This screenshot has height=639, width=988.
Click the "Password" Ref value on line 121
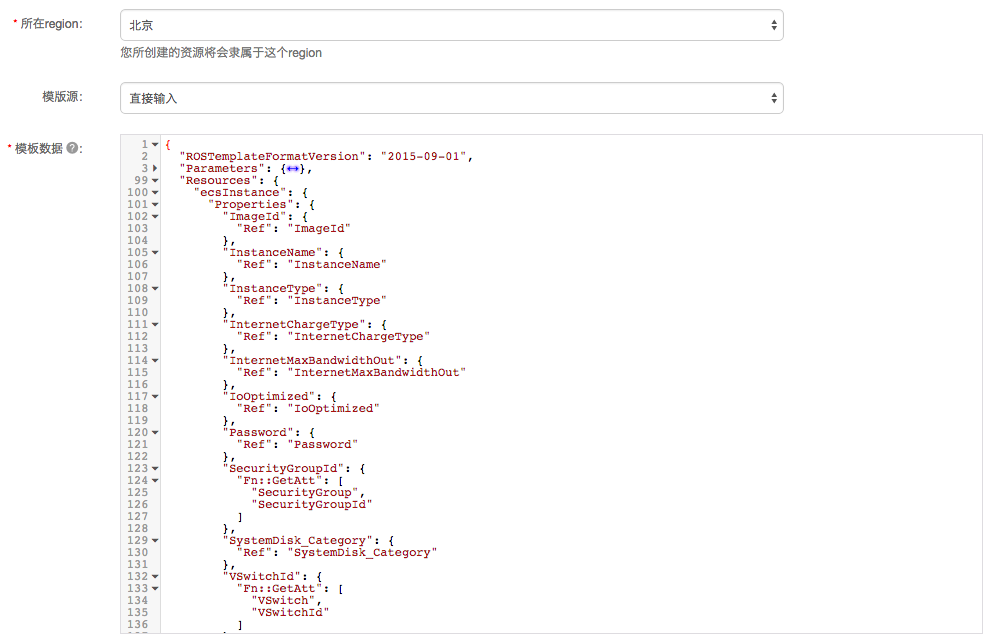pos(323,444)
